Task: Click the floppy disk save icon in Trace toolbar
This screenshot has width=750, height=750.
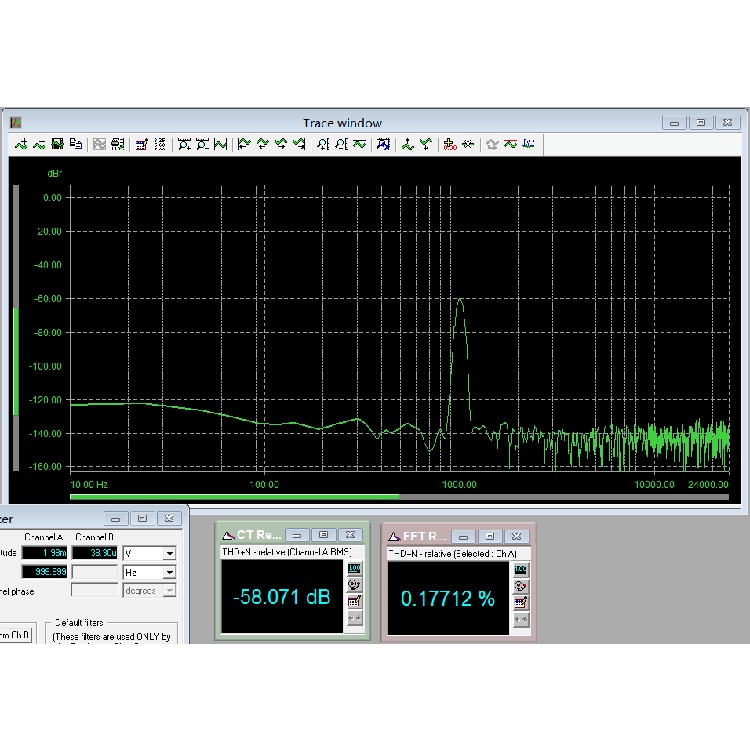Action: pyautogui.click(x=58, y=144)
